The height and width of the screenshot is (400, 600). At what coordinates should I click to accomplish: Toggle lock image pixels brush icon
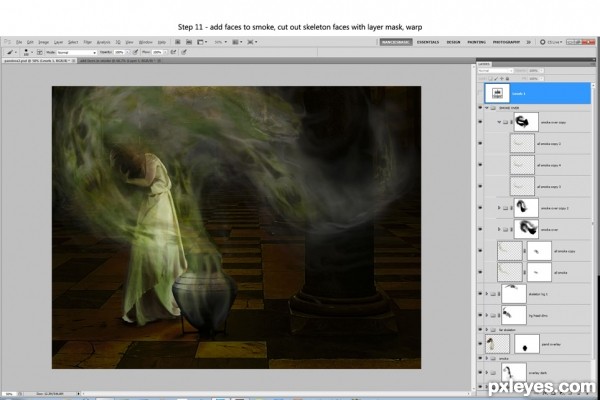point(496,78)
